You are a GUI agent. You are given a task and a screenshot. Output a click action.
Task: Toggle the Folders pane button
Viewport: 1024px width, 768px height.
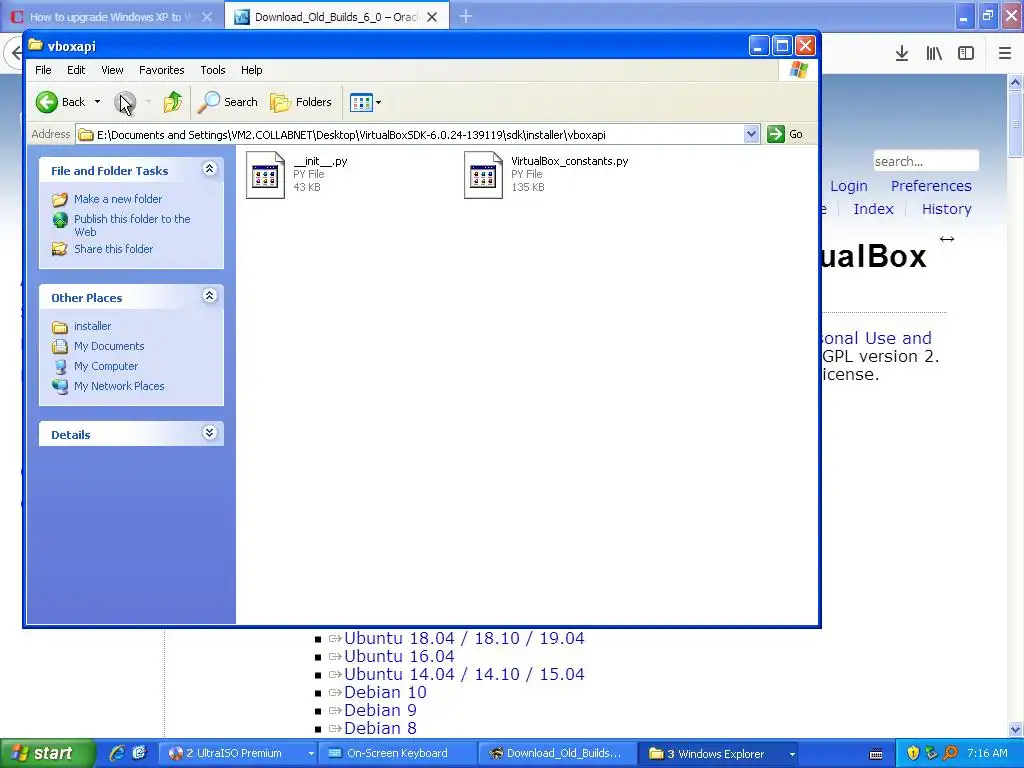click(x=301, y=102)
